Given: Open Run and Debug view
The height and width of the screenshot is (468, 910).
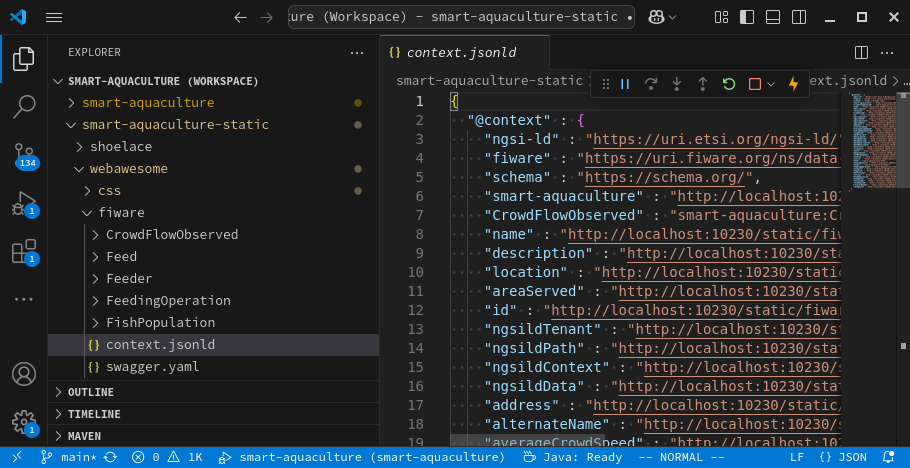Looking at the screenshot, I should tap(24, 203).
